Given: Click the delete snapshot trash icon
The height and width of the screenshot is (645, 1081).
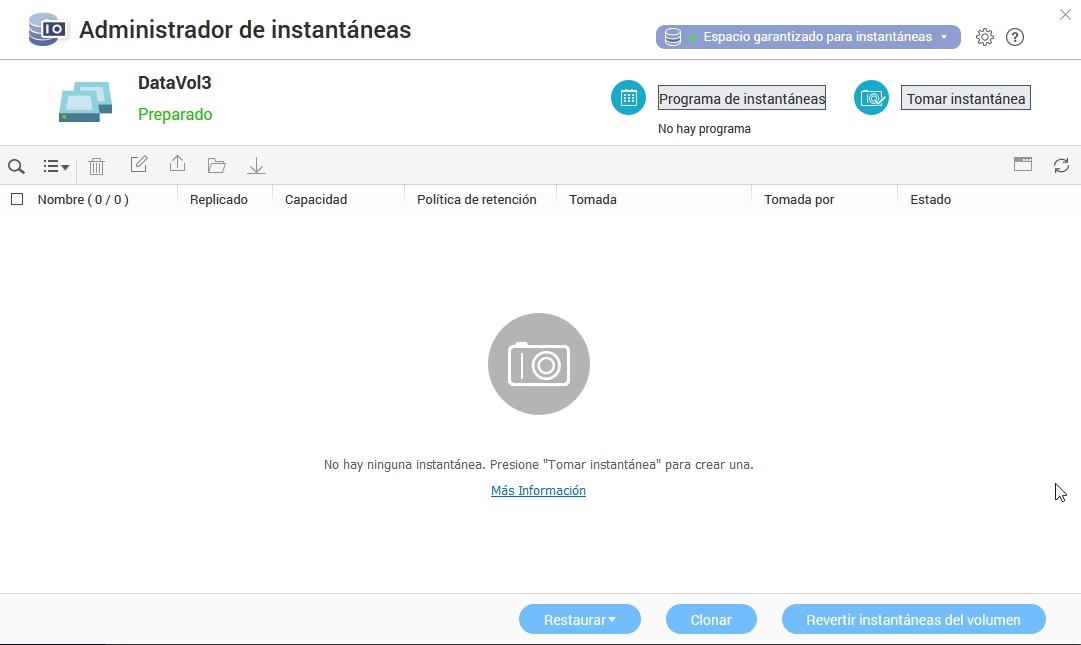Looking at the screenshot, I should (x=96, y=167).
